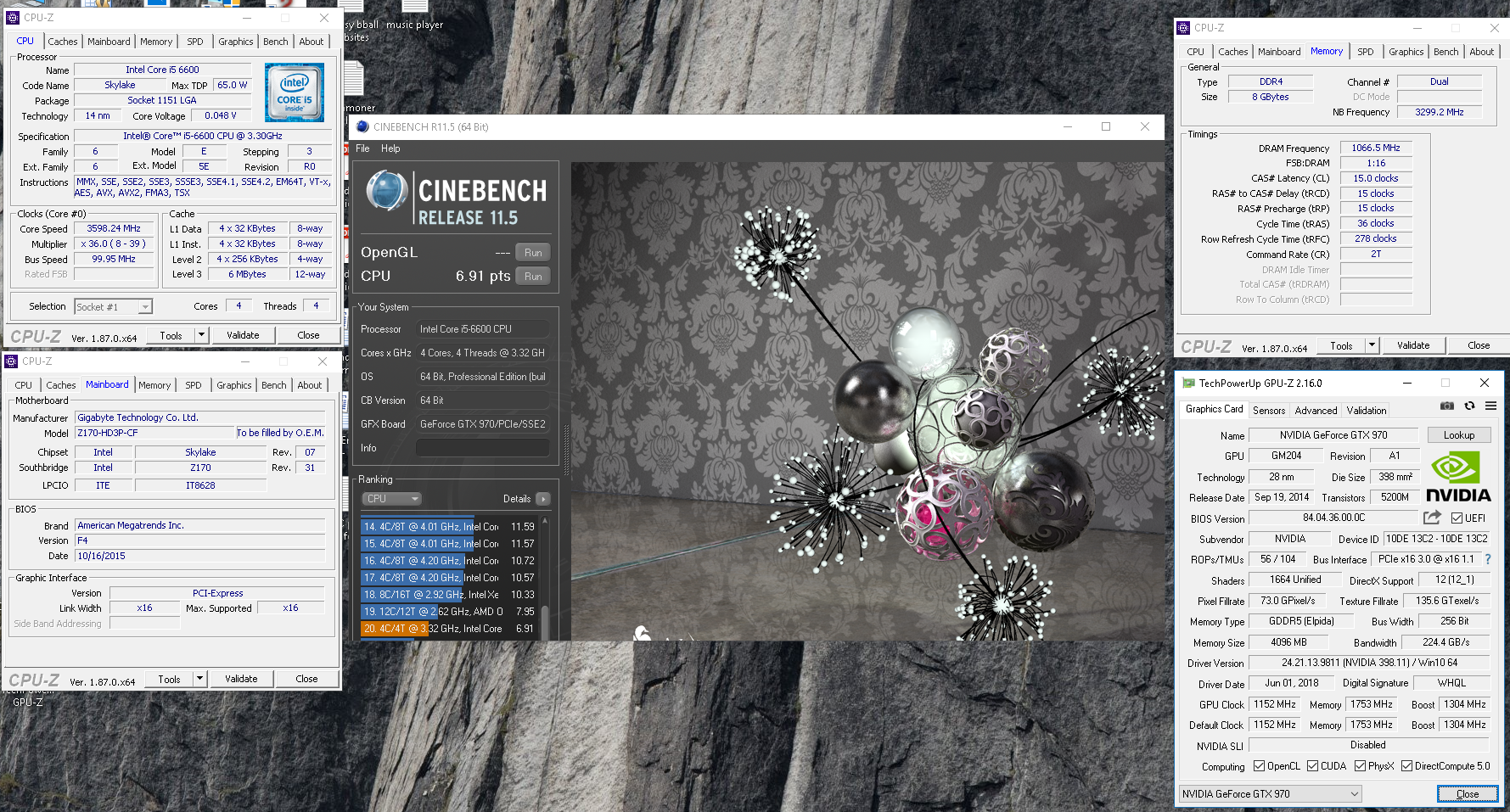Select the music player desktop icon
The width and height of the screenshot is (1510, 812).
click(414, 25)
